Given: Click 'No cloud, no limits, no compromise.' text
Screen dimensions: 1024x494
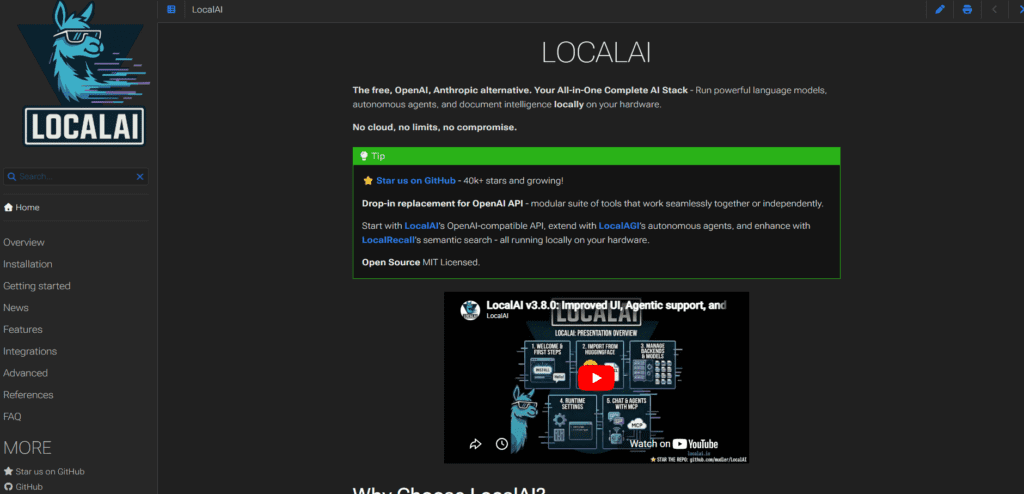Looking at the screenshot, I should [435, 127].
